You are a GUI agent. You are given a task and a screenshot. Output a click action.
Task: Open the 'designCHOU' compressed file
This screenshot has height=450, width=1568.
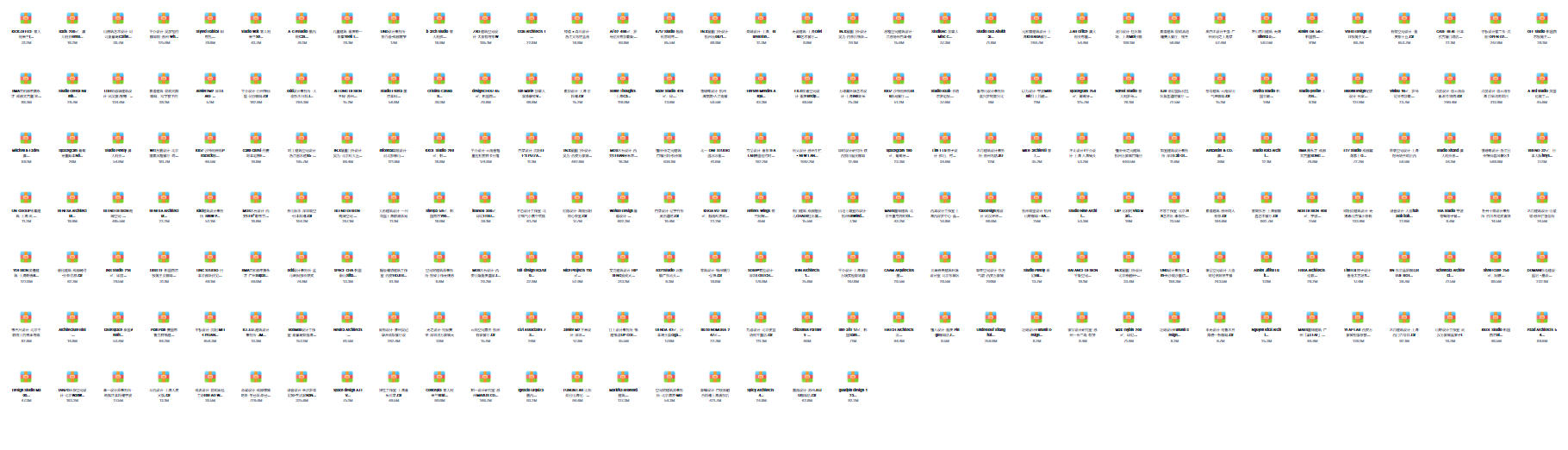485,78
